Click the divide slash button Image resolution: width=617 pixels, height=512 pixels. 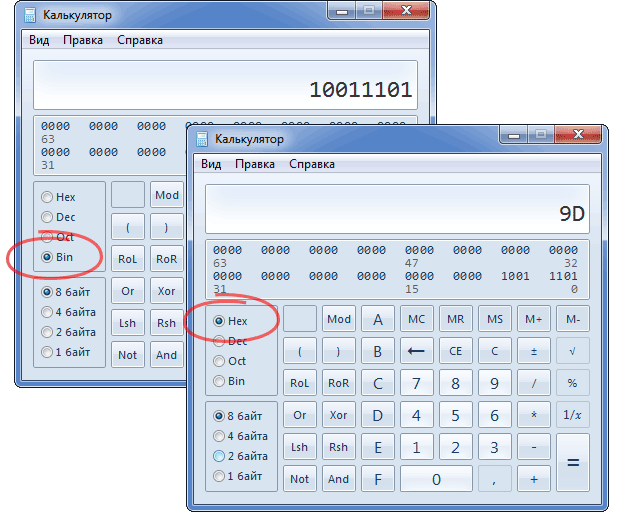[x=534, y=383]
